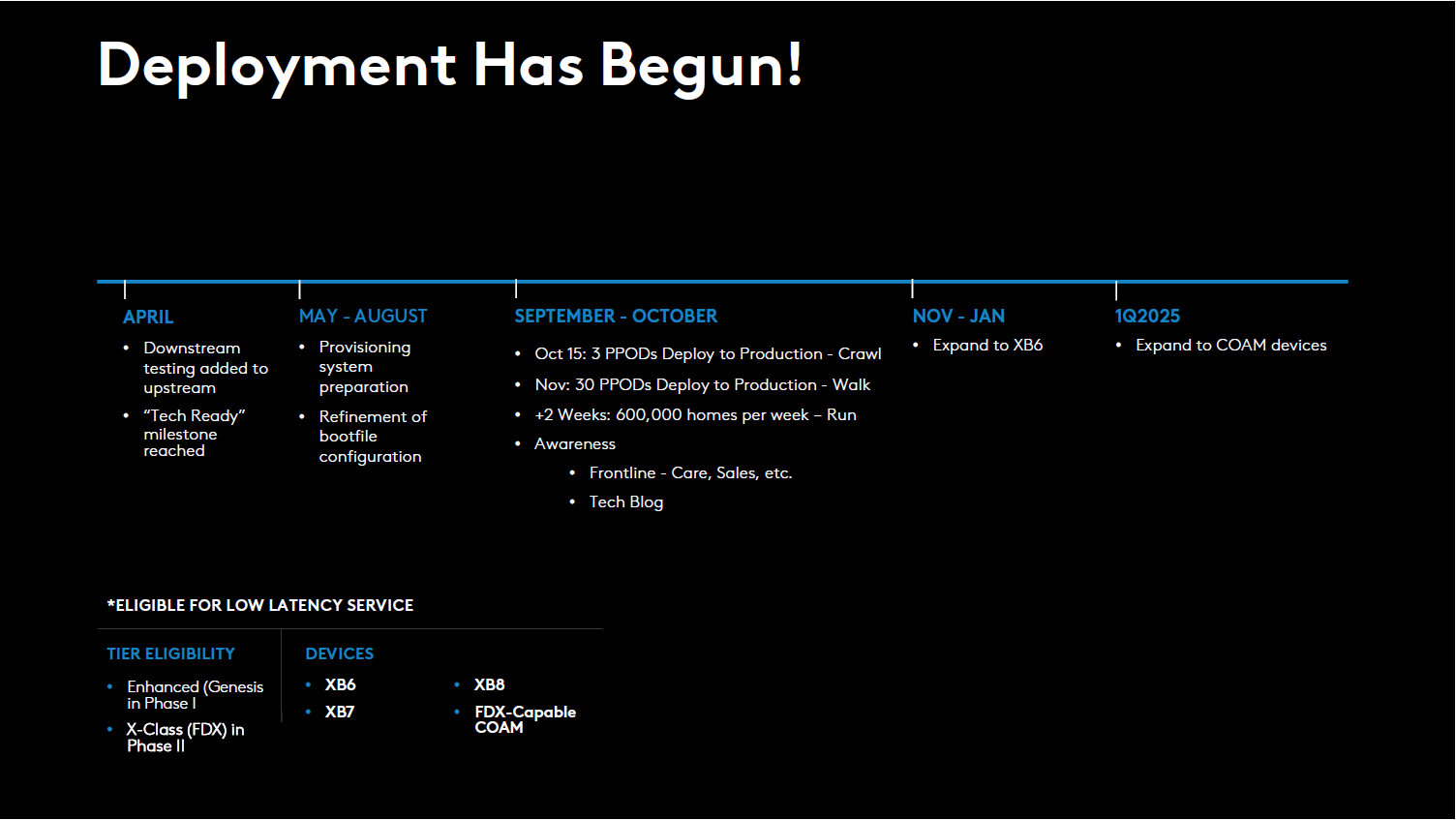Click 'Refinement of bootfile configuration' bullet
Viewport: 1456px width, 820px height.
(373, 437)
